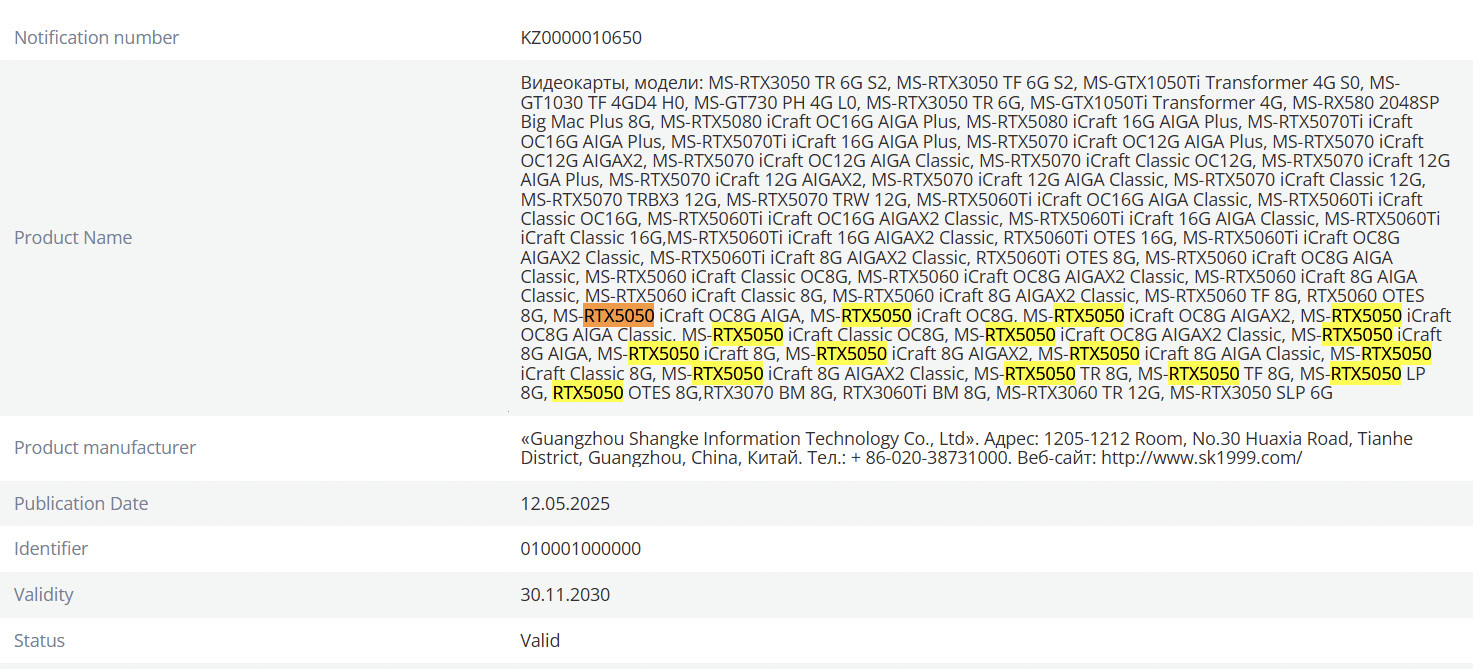The image size is (1473, 669).
Task: Click the address text "No.30 Huaxia Road"
Action: (1272, 439)
